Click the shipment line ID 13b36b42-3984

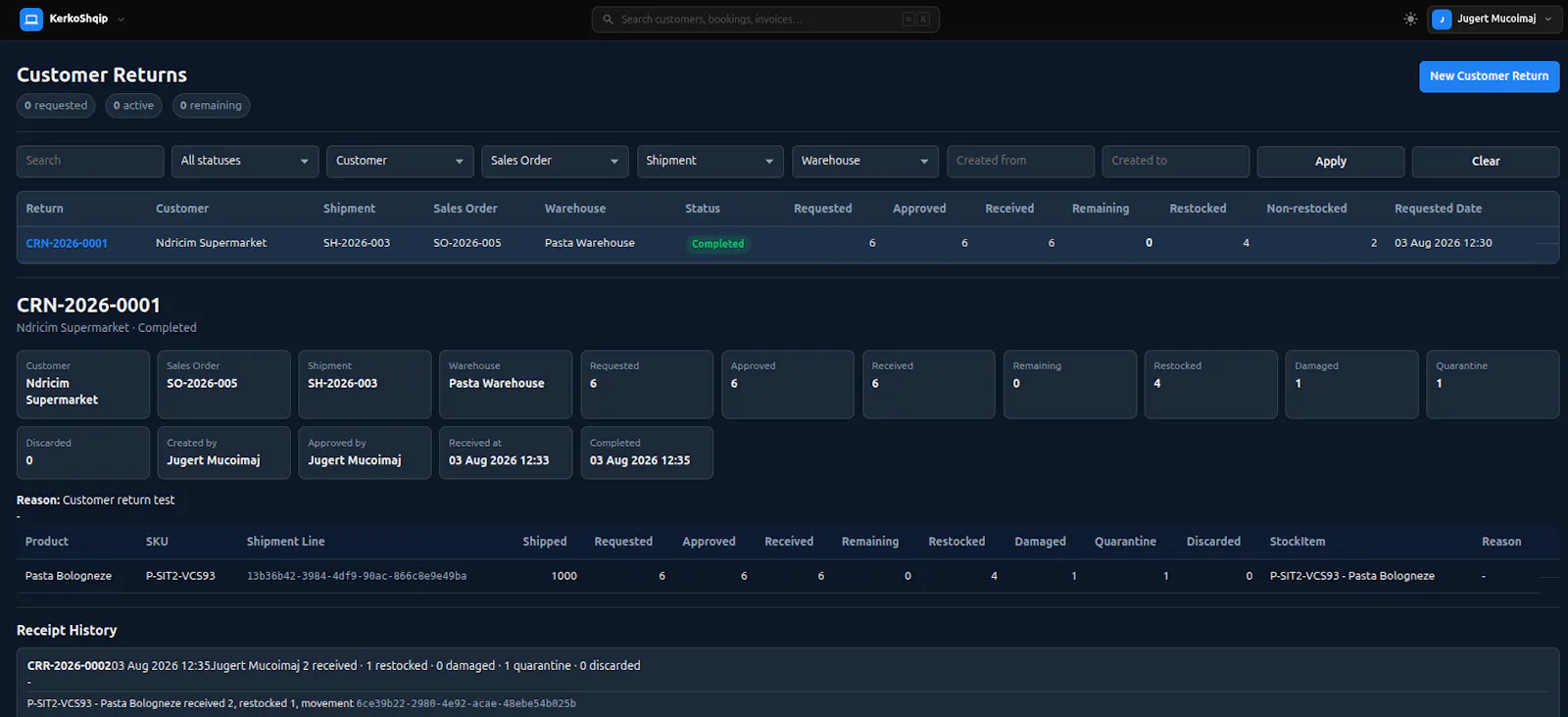pyautogui.click(x=357, y=576)
